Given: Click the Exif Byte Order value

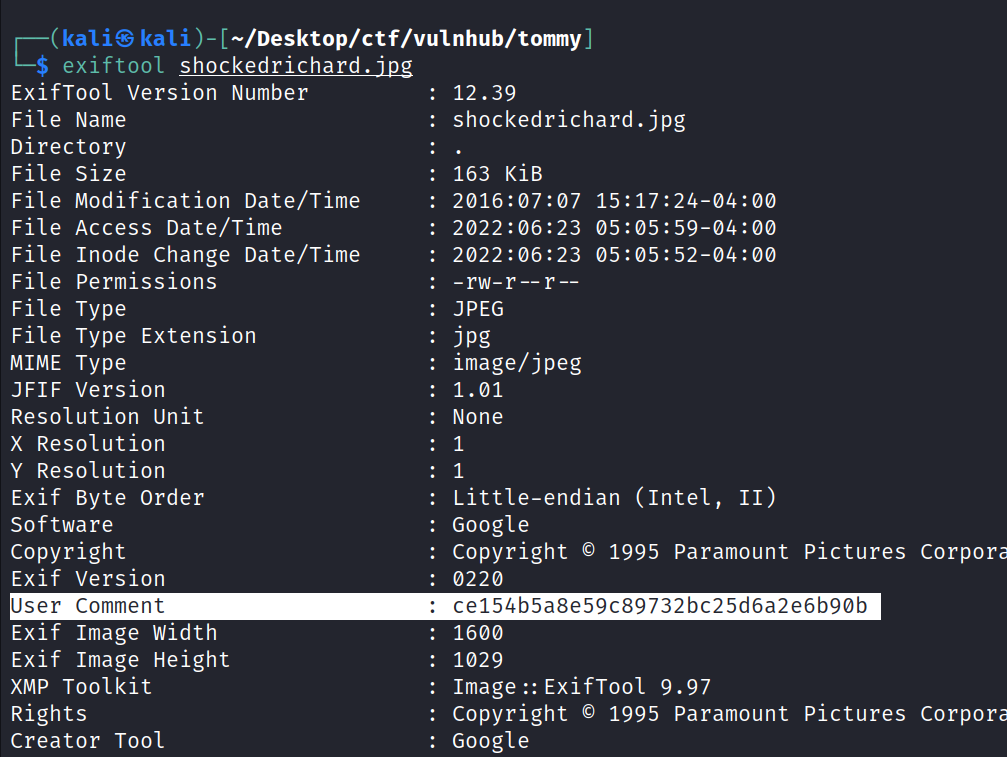Looking at the screenshot, I should click(614, 498).
